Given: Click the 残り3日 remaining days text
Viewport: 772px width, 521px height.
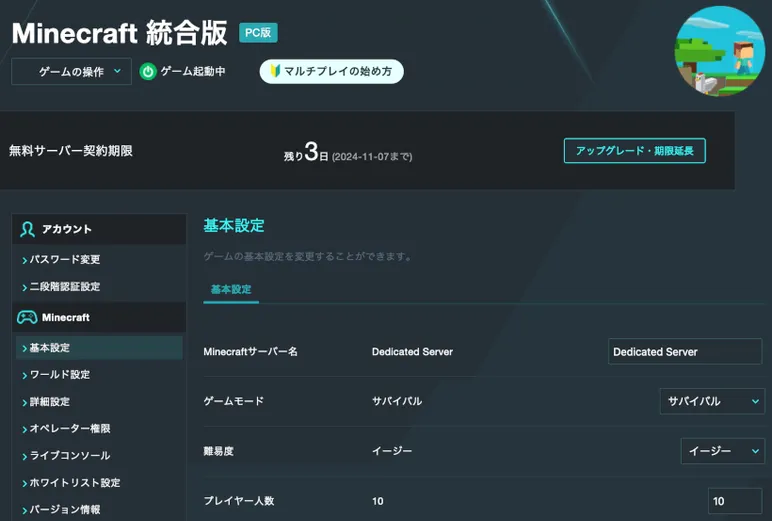Looking at the screenshot, I should point(306,152).
